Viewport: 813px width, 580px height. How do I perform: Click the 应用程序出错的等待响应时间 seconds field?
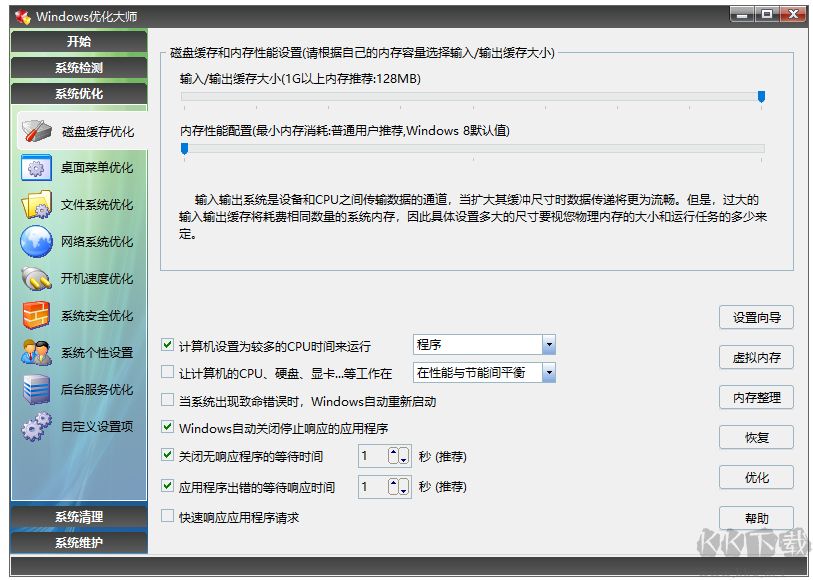pyautogui.click(x=373, y=487)
